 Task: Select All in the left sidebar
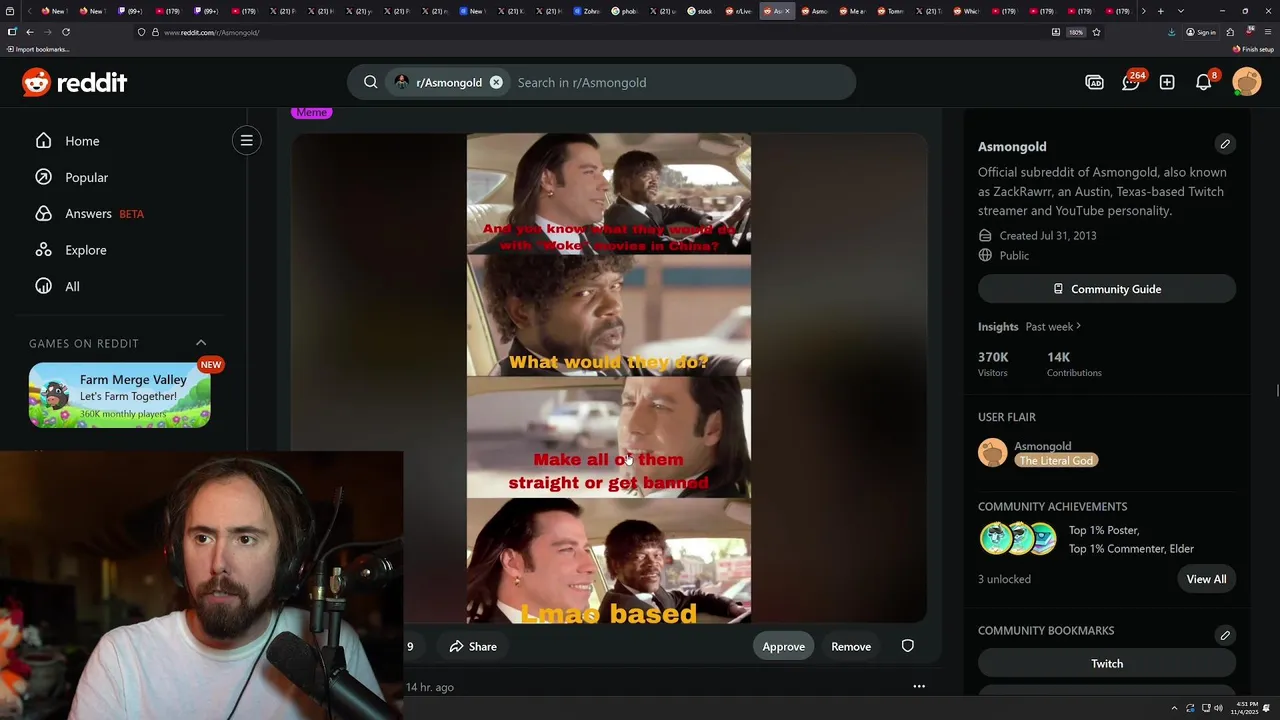pos(58,286)
